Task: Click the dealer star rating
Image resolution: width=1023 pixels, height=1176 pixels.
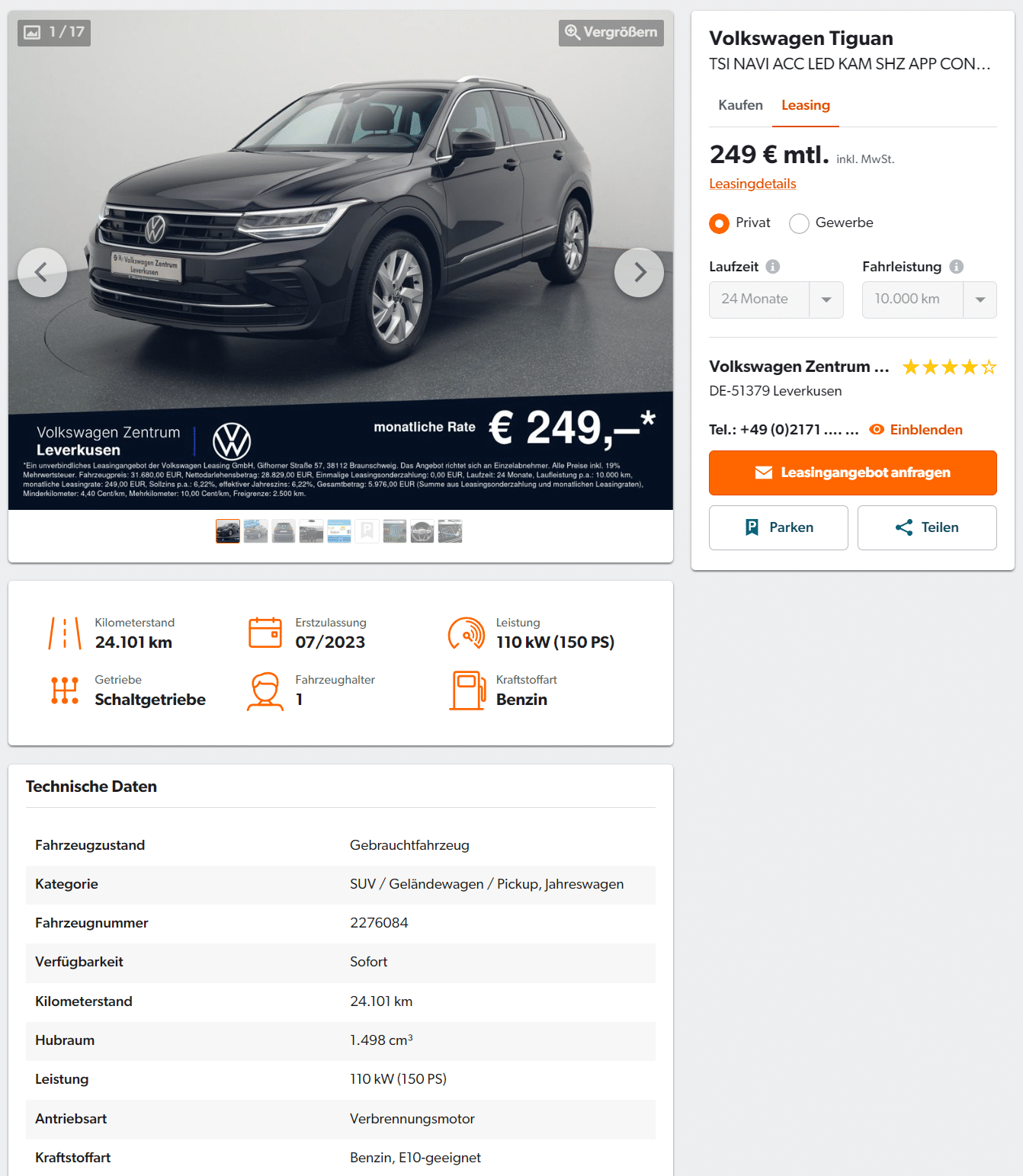Action: pyautogui.click(x=949, y=367)
